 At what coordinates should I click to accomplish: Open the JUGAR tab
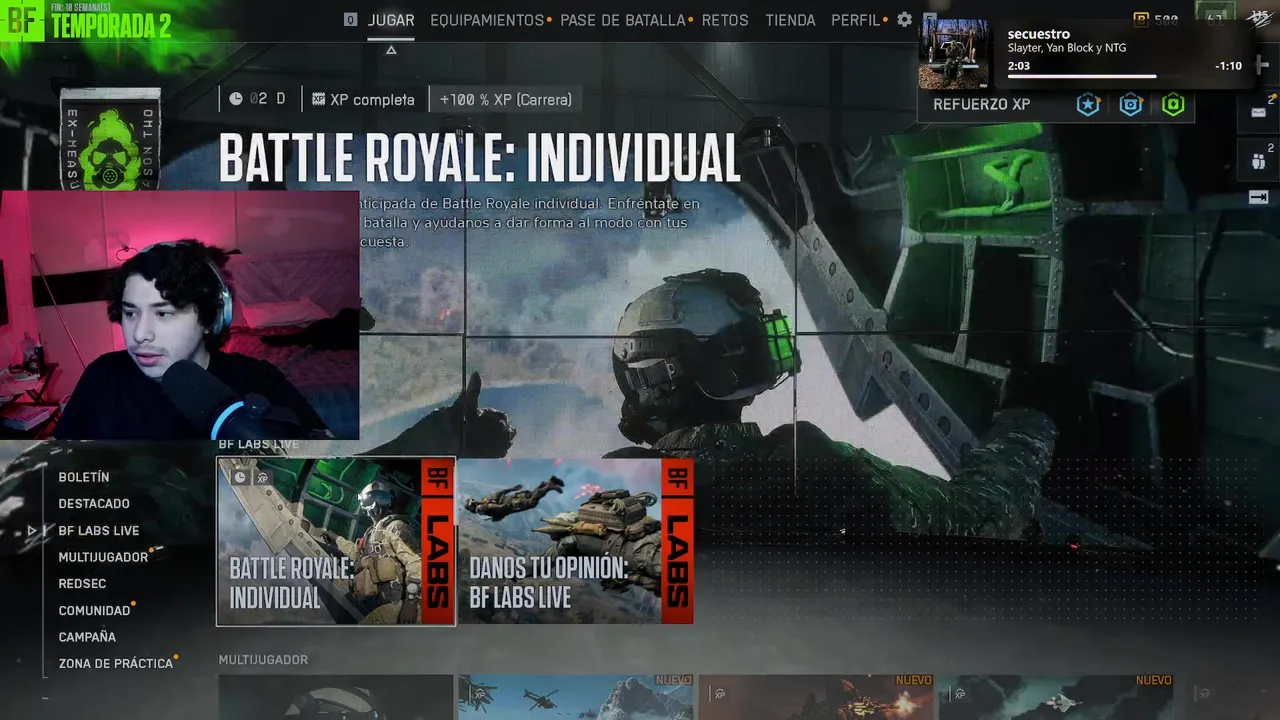(x=391, y=20)
